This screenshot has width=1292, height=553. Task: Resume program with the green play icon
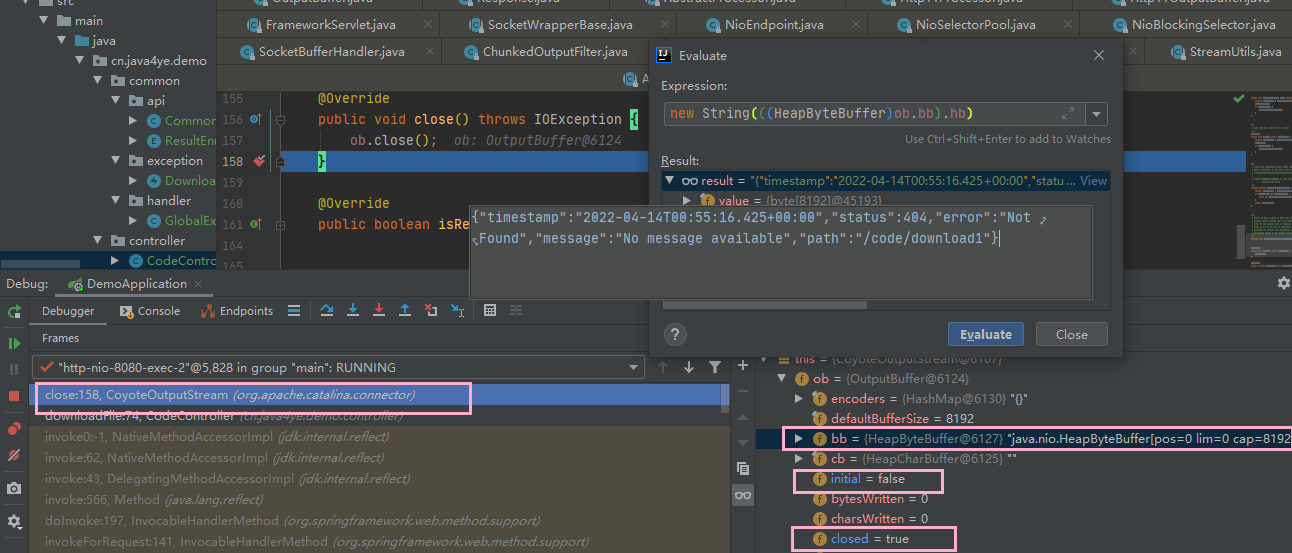click(x=14, y=343)
